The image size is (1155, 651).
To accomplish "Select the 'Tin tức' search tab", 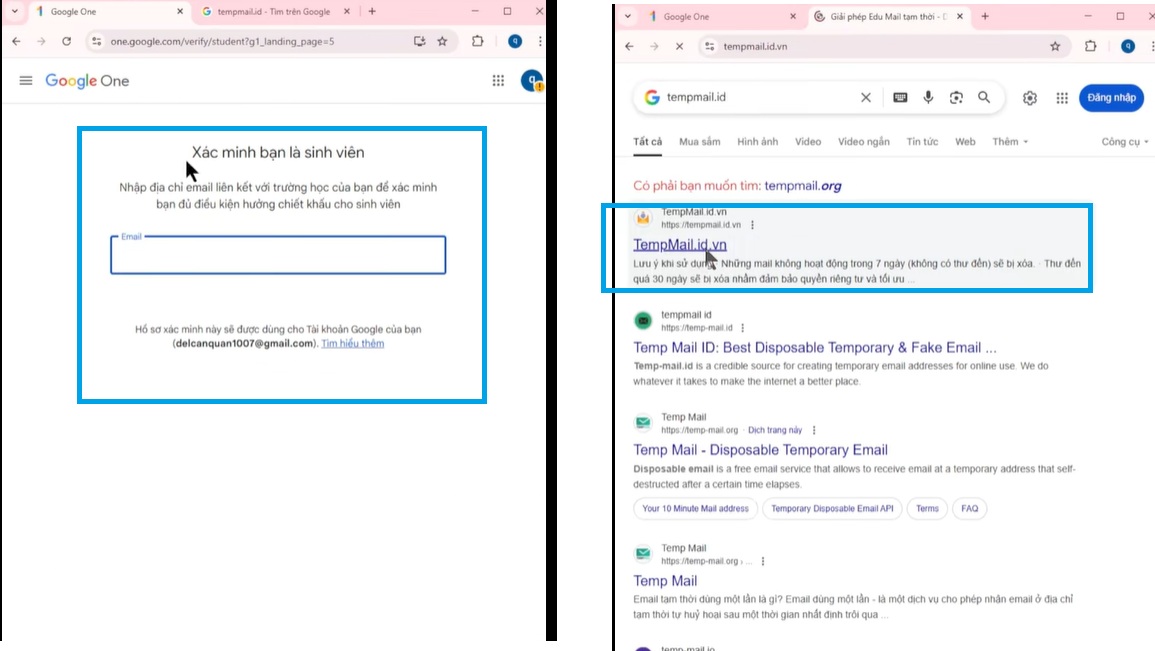I will click(x=922, y=141).
